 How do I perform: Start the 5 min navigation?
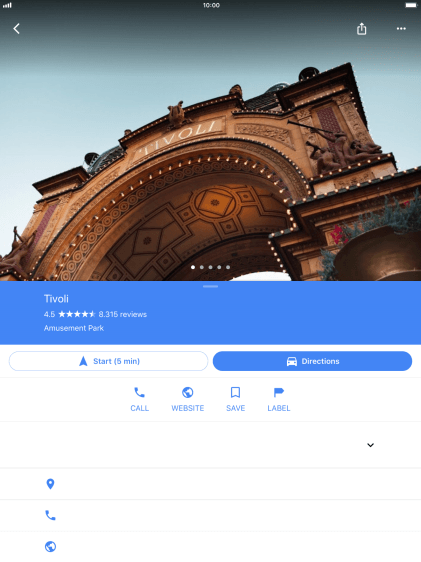108,361
